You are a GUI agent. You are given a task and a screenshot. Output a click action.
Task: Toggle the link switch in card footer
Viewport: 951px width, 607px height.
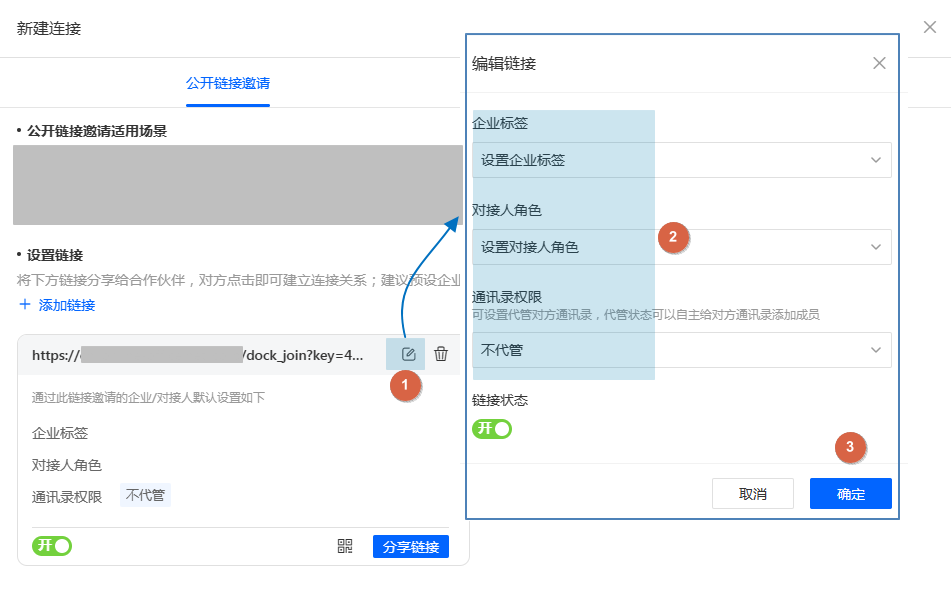(x=52, y=546)
